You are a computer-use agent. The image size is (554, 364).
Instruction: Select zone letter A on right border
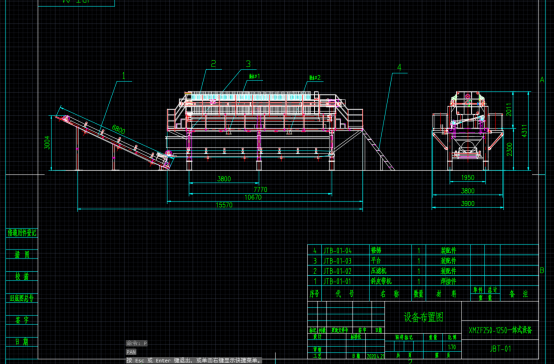coord(542,80)
